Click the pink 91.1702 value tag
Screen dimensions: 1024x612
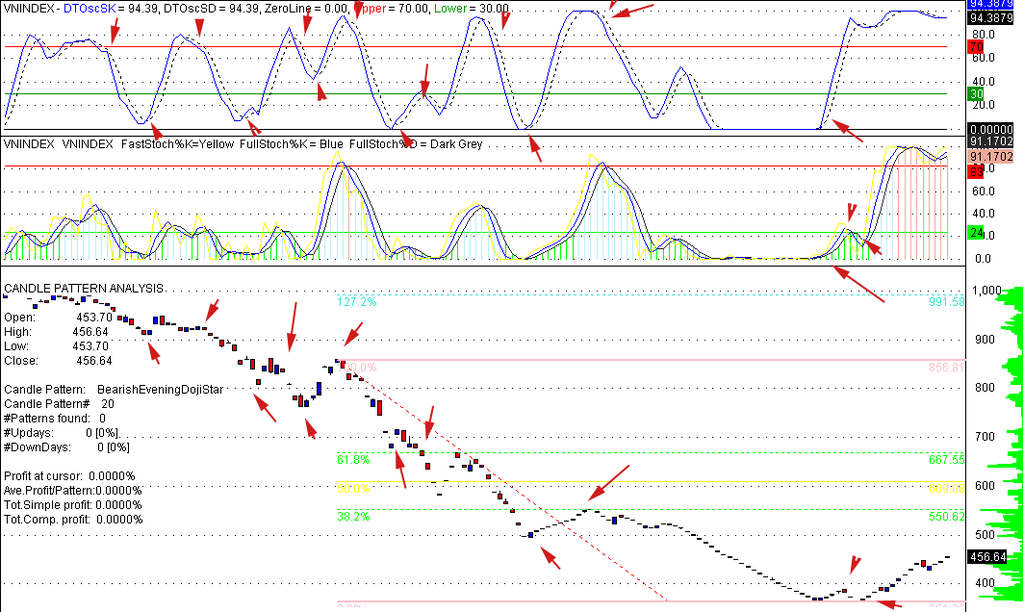[x=993, y=158]
